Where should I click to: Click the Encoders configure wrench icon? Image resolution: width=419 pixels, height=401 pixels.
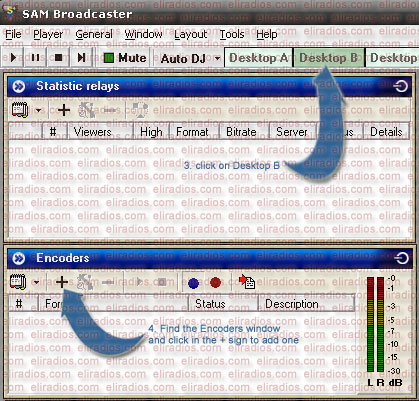[85, 282]
